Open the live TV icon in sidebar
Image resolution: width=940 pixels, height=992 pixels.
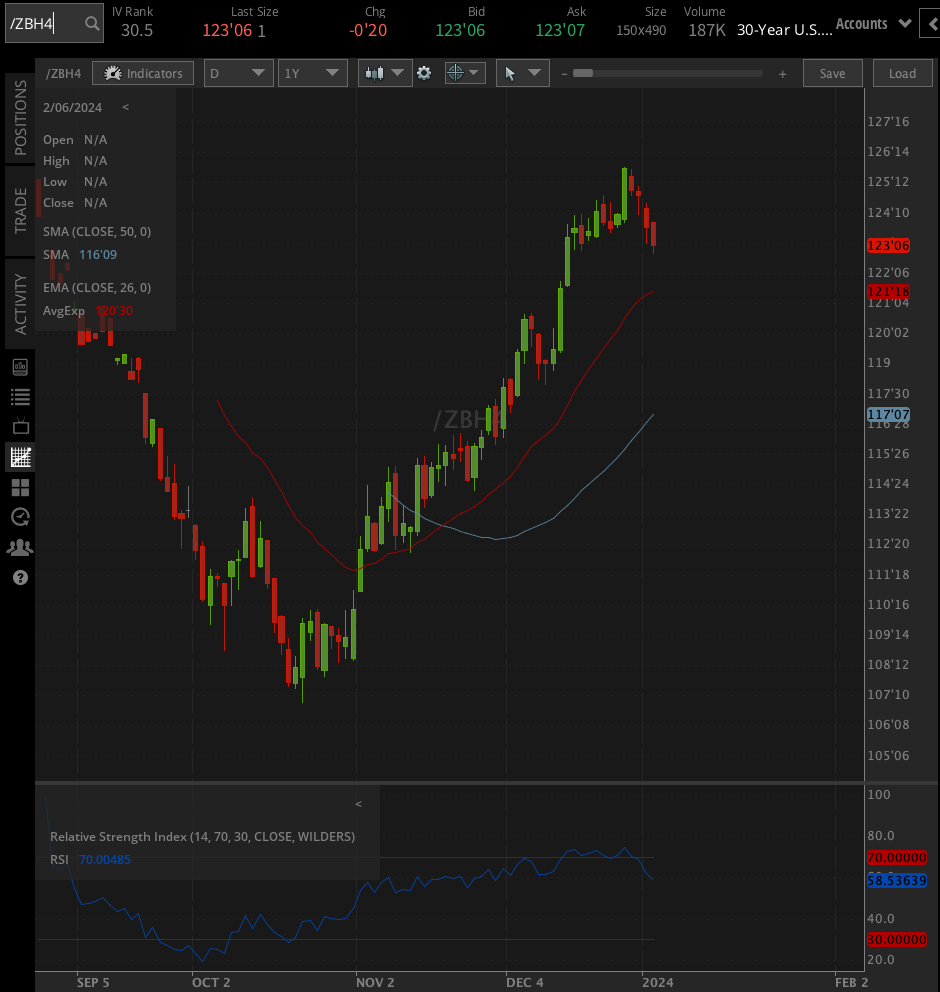pyautogui.click(x=20, y=427)
